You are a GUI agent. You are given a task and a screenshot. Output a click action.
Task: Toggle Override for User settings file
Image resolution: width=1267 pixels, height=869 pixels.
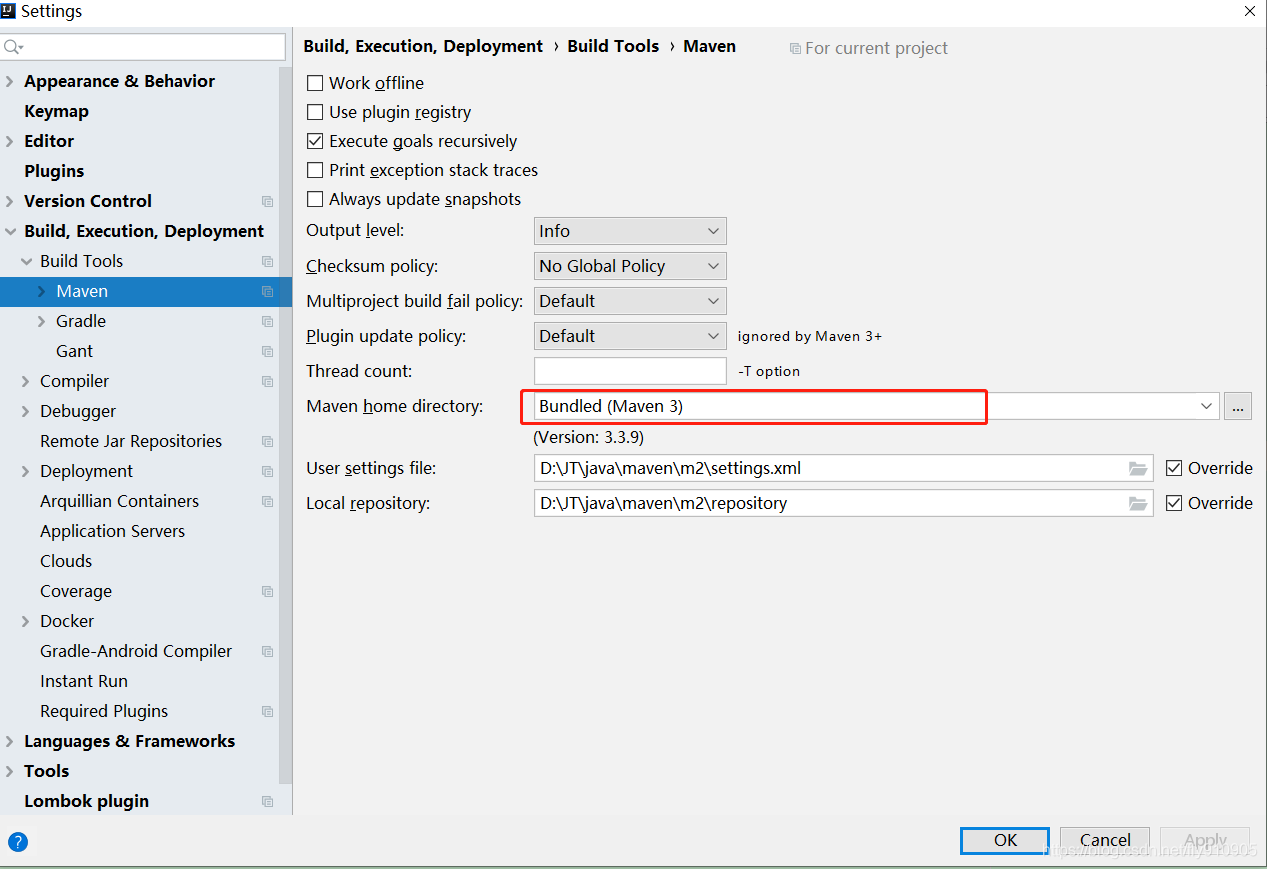[x=1174, y=468]
